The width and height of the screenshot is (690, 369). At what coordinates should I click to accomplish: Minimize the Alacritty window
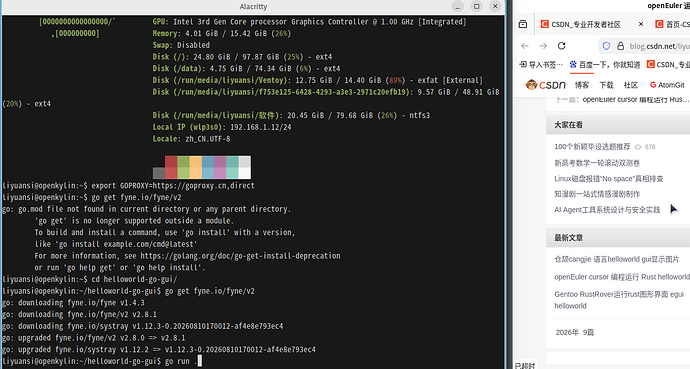coord(458,6)
